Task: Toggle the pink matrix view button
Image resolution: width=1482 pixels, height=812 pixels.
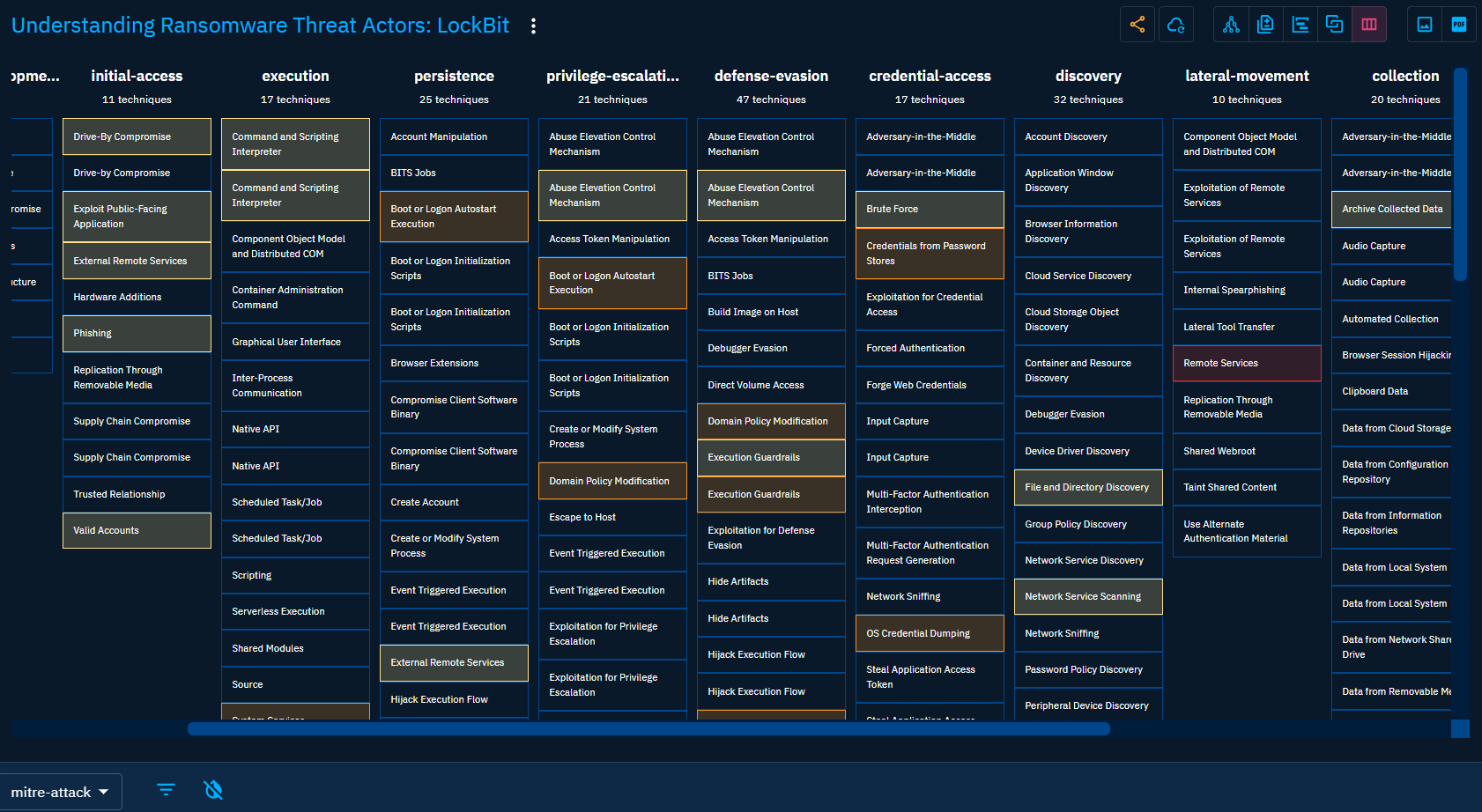Action: coord(1369,25)
